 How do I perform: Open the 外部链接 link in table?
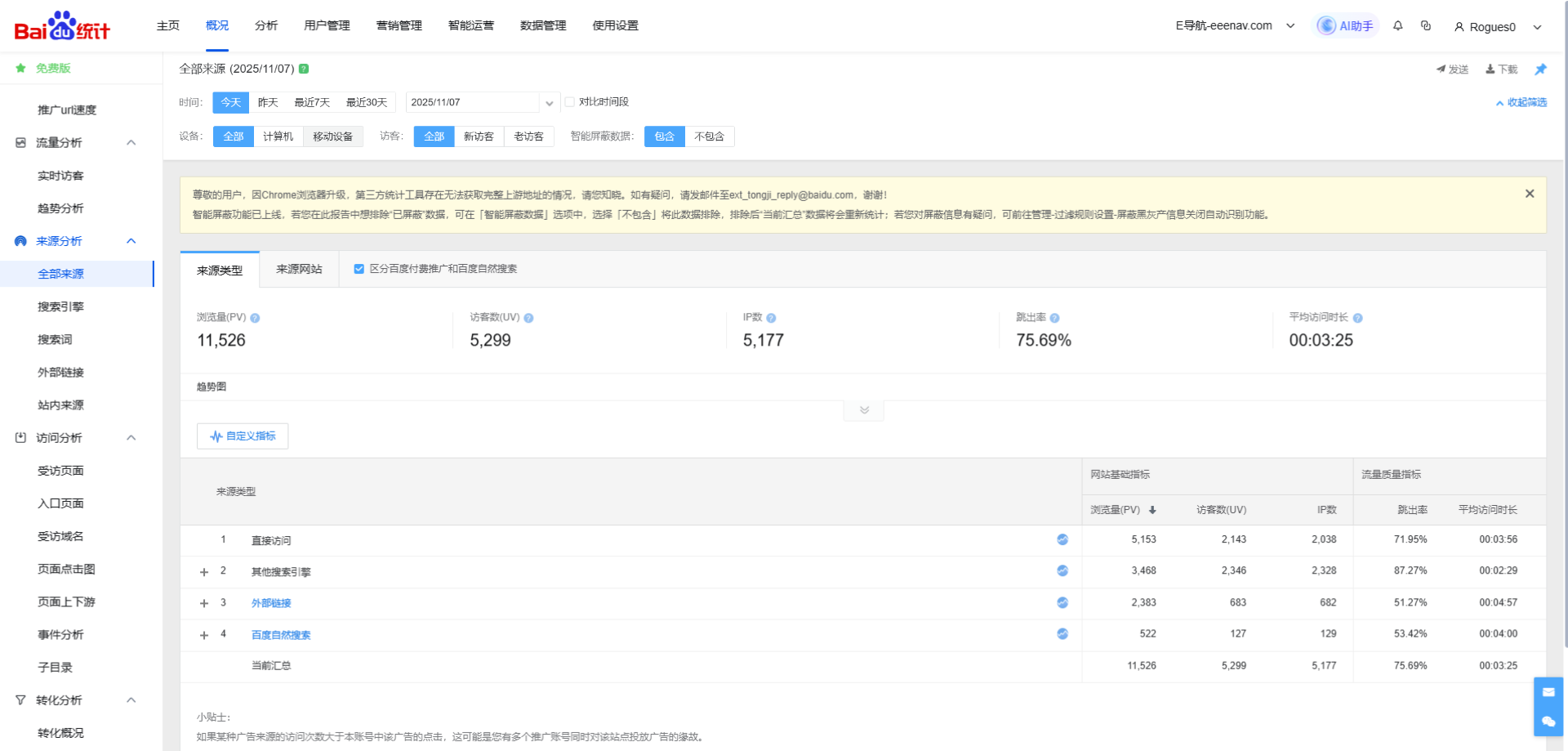pyautogui.click(x=271, y=603)
